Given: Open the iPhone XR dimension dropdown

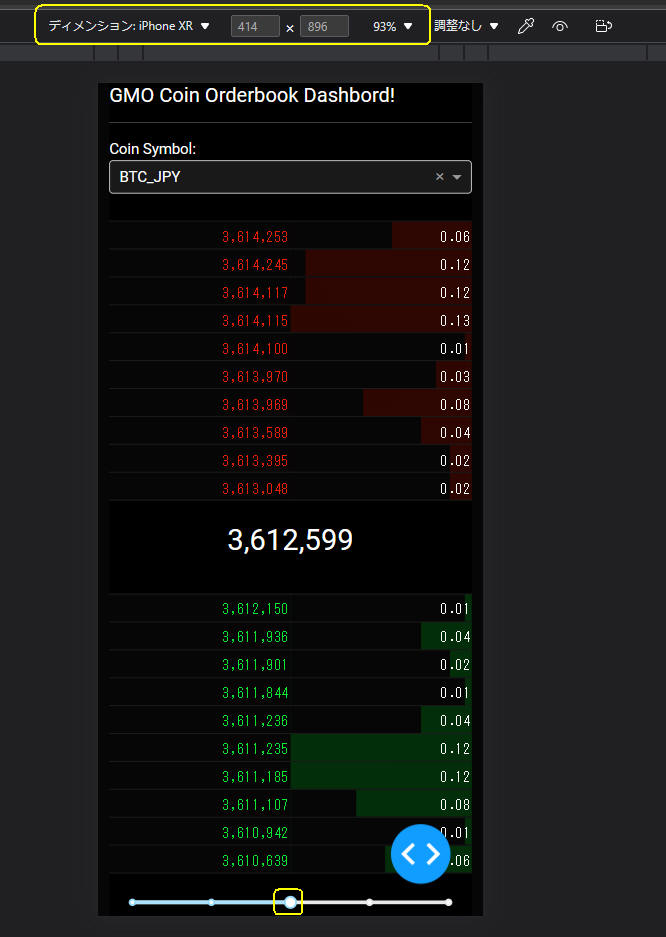Looking at the screenshot, I should pyautogui.click(x=128, y=26).
